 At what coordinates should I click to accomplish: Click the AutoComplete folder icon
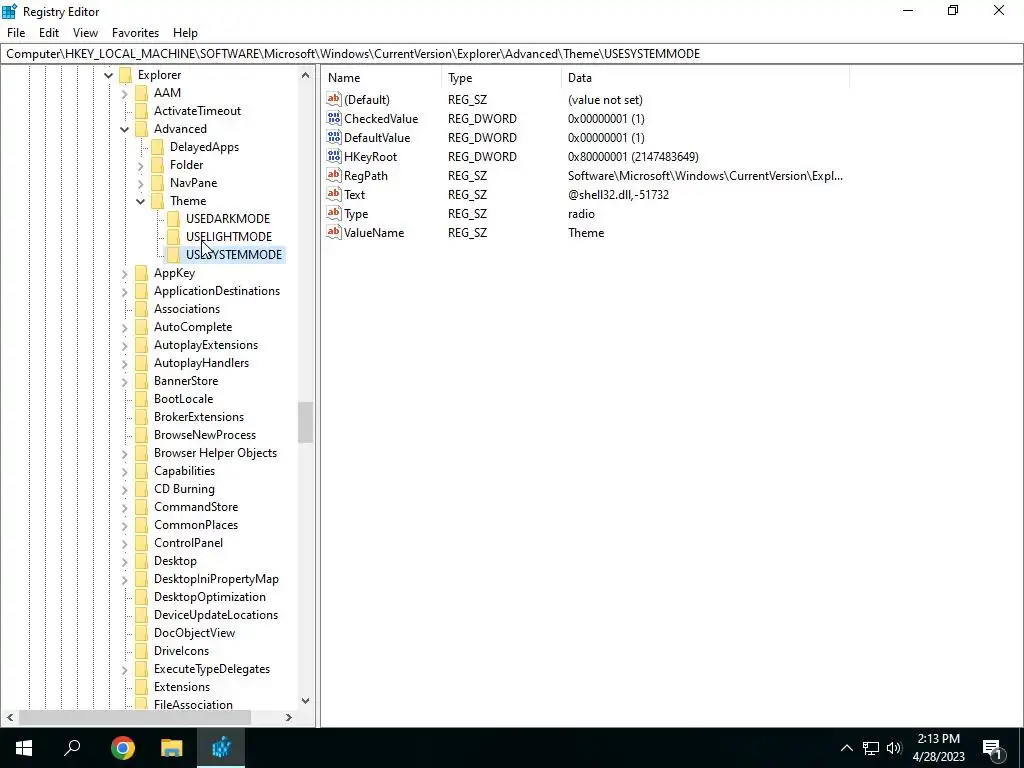click(x=142, y=327)
